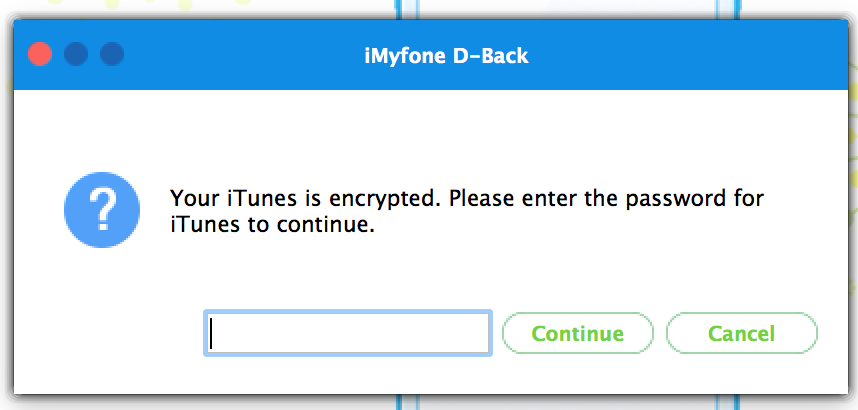Minimize the iMyfone D-Back dialog

pos(76,54)
